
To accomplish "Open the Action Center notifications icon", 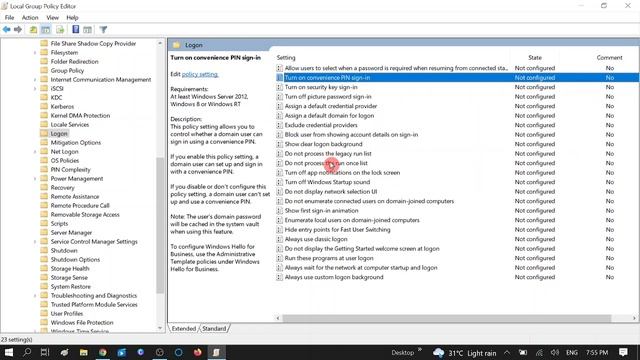I will coord(623,352).
